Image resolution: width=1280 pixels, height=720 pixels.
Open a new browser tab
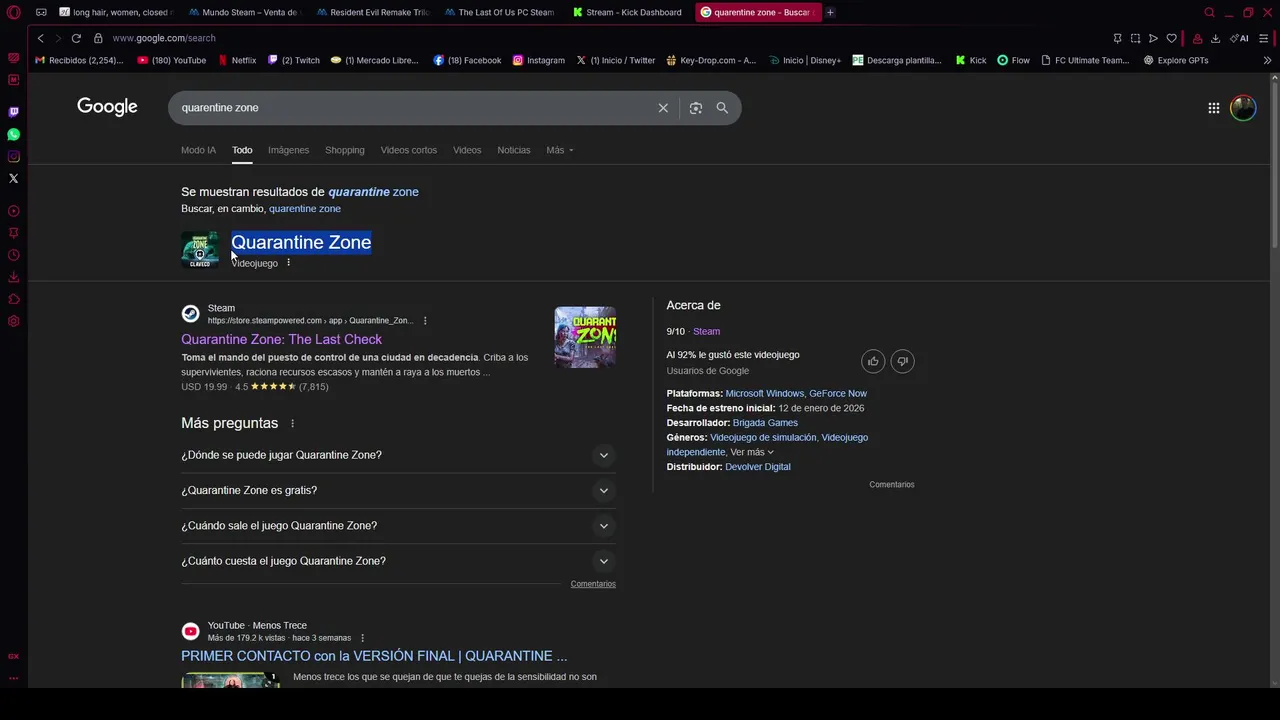click(x=830, y=12)
